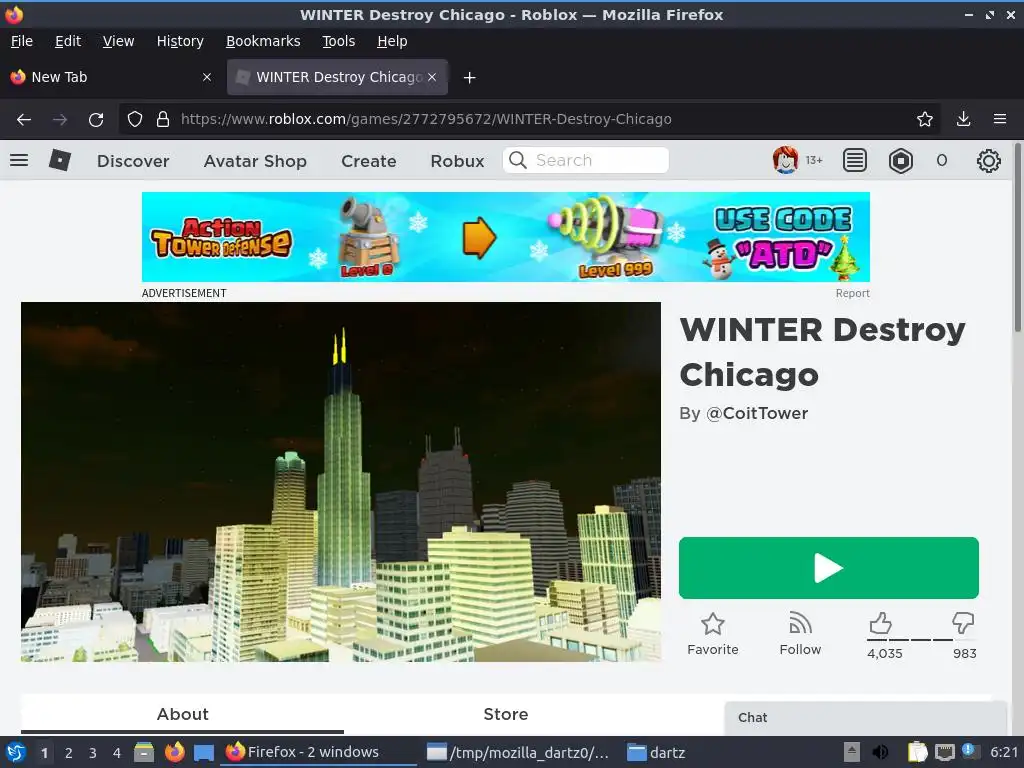Activate dartz file manager taskbar window
Viewport: 1024px width, 768px height.
(656, 752)
